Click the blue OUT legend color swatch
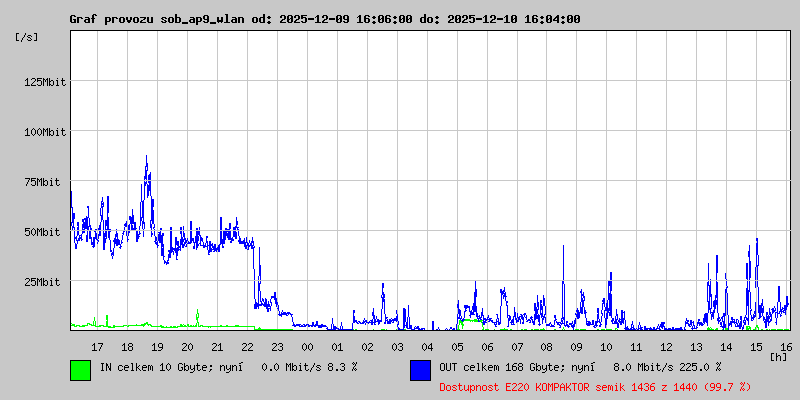Screen dimensions: 800x400 [x=420, y=370]
